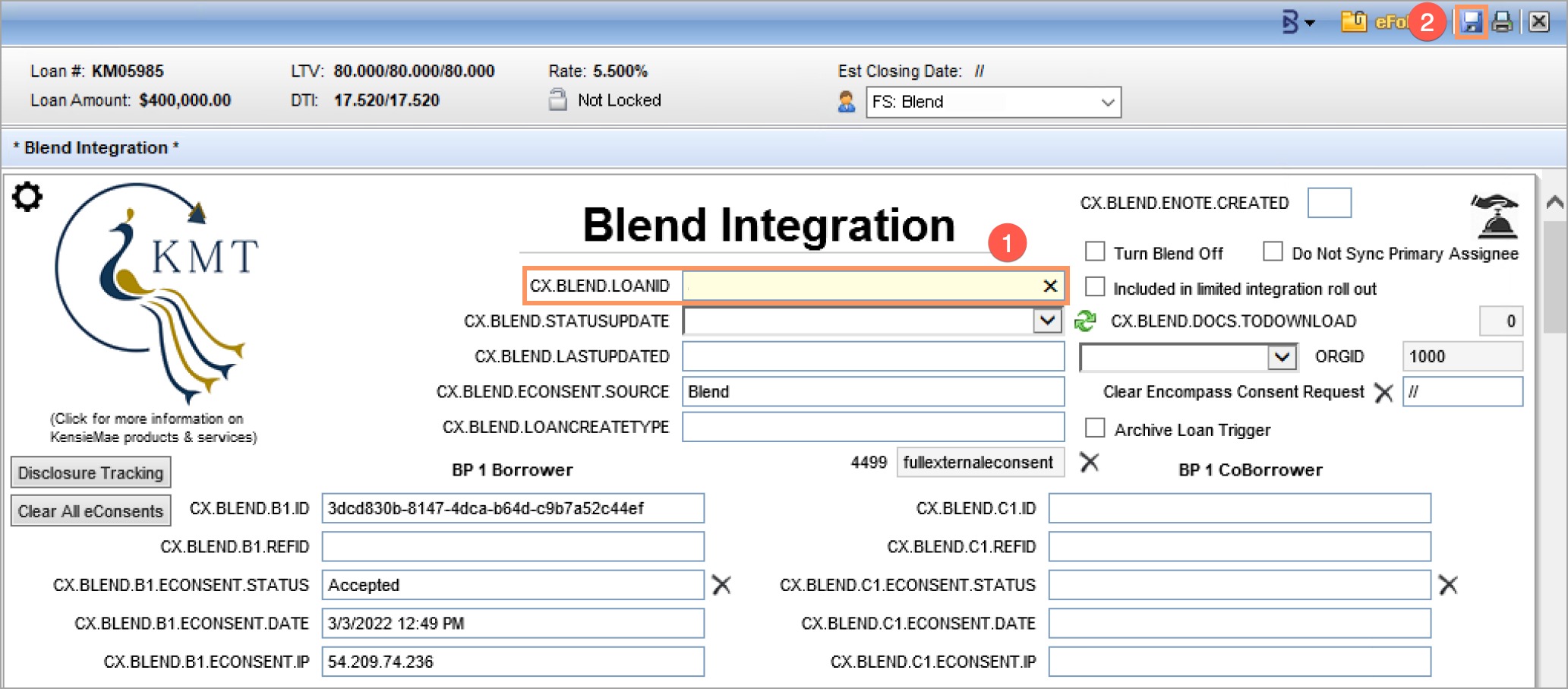Click CX.BLEND.ECONSENT.SOURCE field containing Blend
1568x689 pixels.
pyautogui.click(x=873, y=392)
